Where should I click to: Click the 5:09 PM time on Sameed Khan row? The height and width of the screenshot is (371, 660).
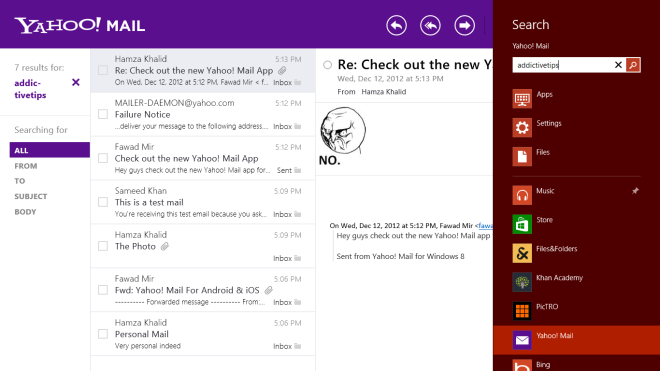287,191
